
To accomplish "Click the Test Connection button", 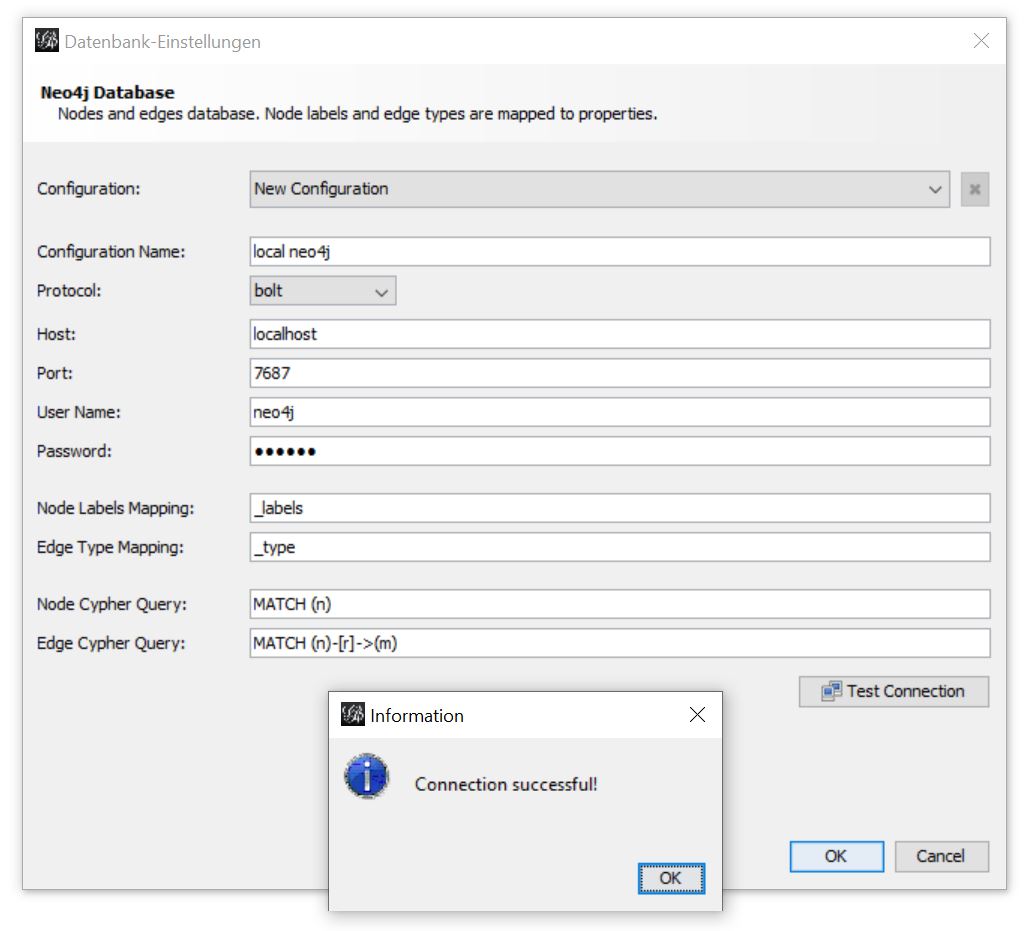I will (x=893, y=692).
